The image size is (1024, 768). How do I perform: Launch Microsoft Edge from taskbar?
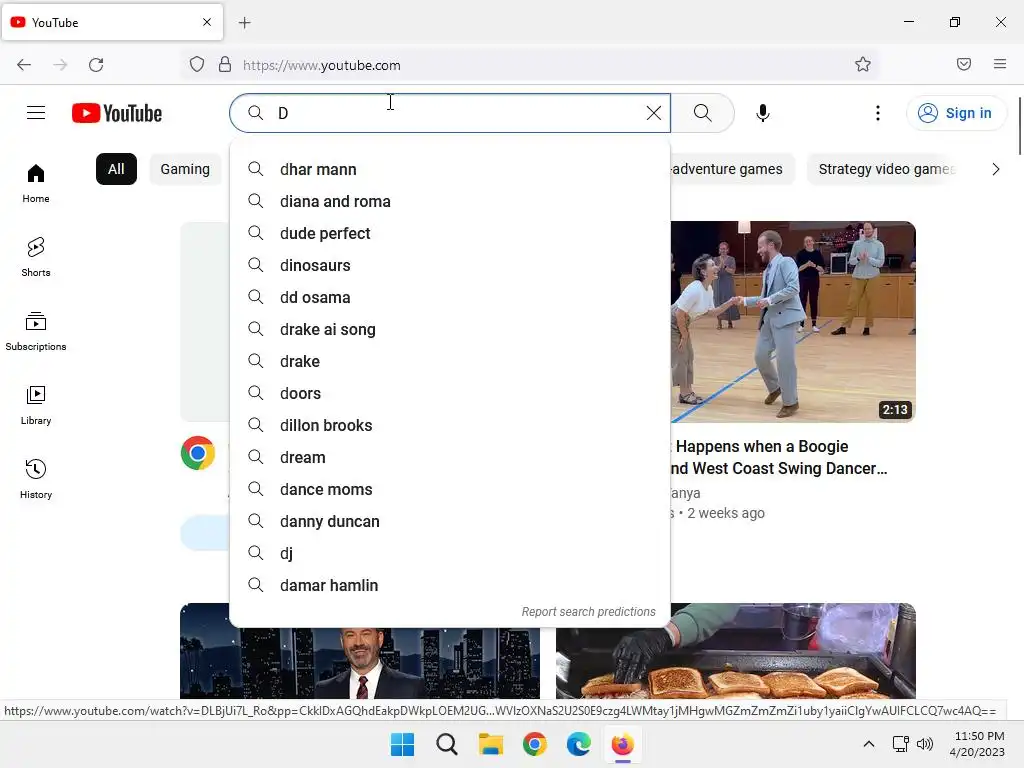click(x=579, y=744)
